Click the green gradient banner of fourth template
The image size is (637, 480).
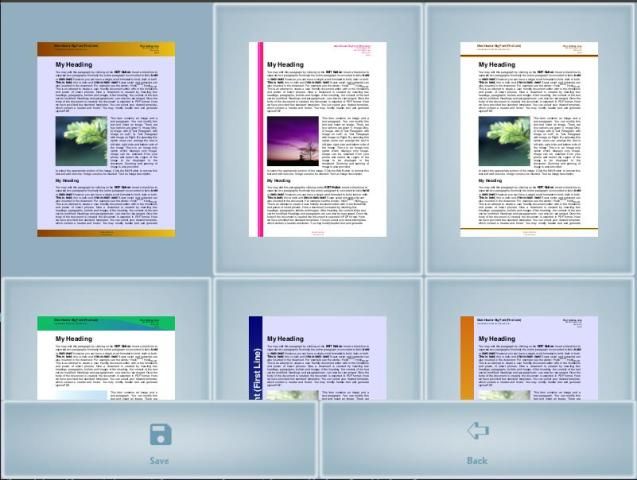coord(106,323)
